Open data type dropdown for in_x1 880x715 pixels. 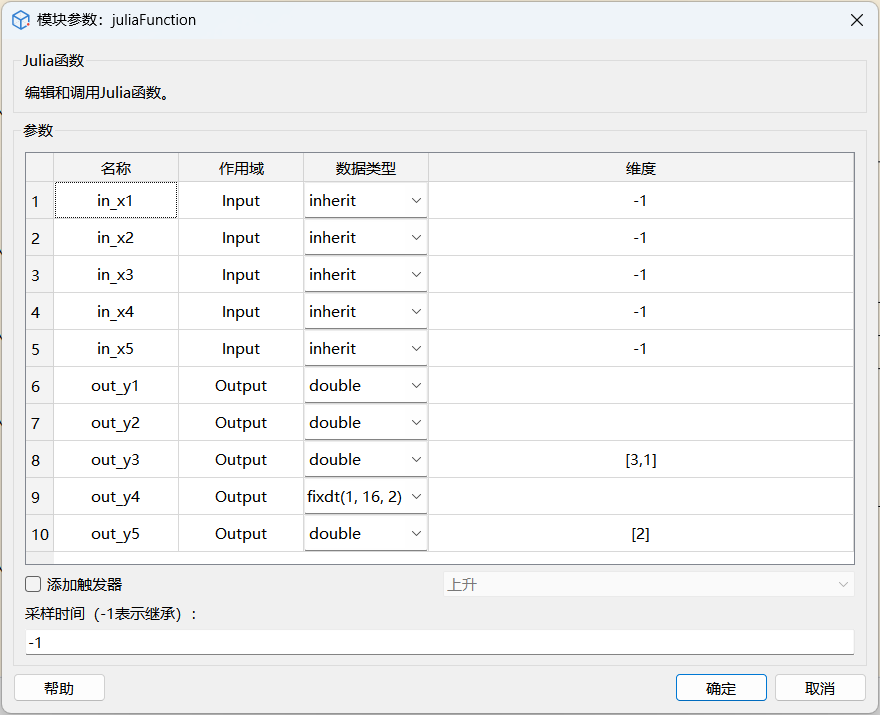coord(366,201)
